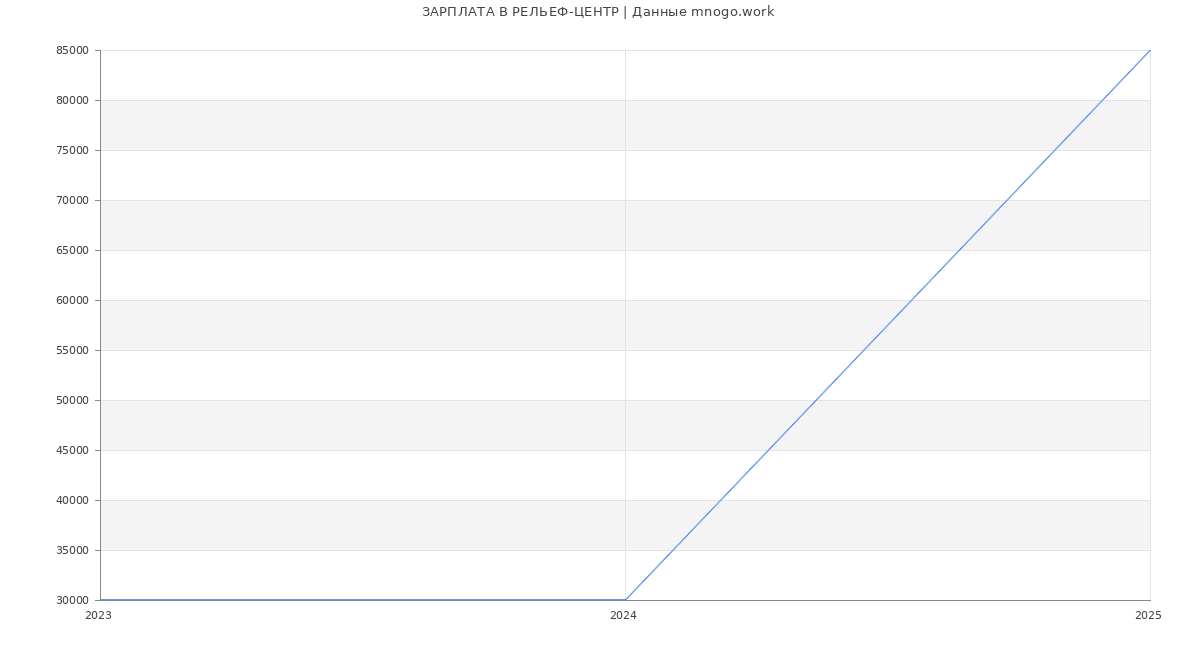The width and height of the screenshot is (1200, 650).
Task: Click the flat line midway between 2023 and 2024
Action: [x=362, y=600]
